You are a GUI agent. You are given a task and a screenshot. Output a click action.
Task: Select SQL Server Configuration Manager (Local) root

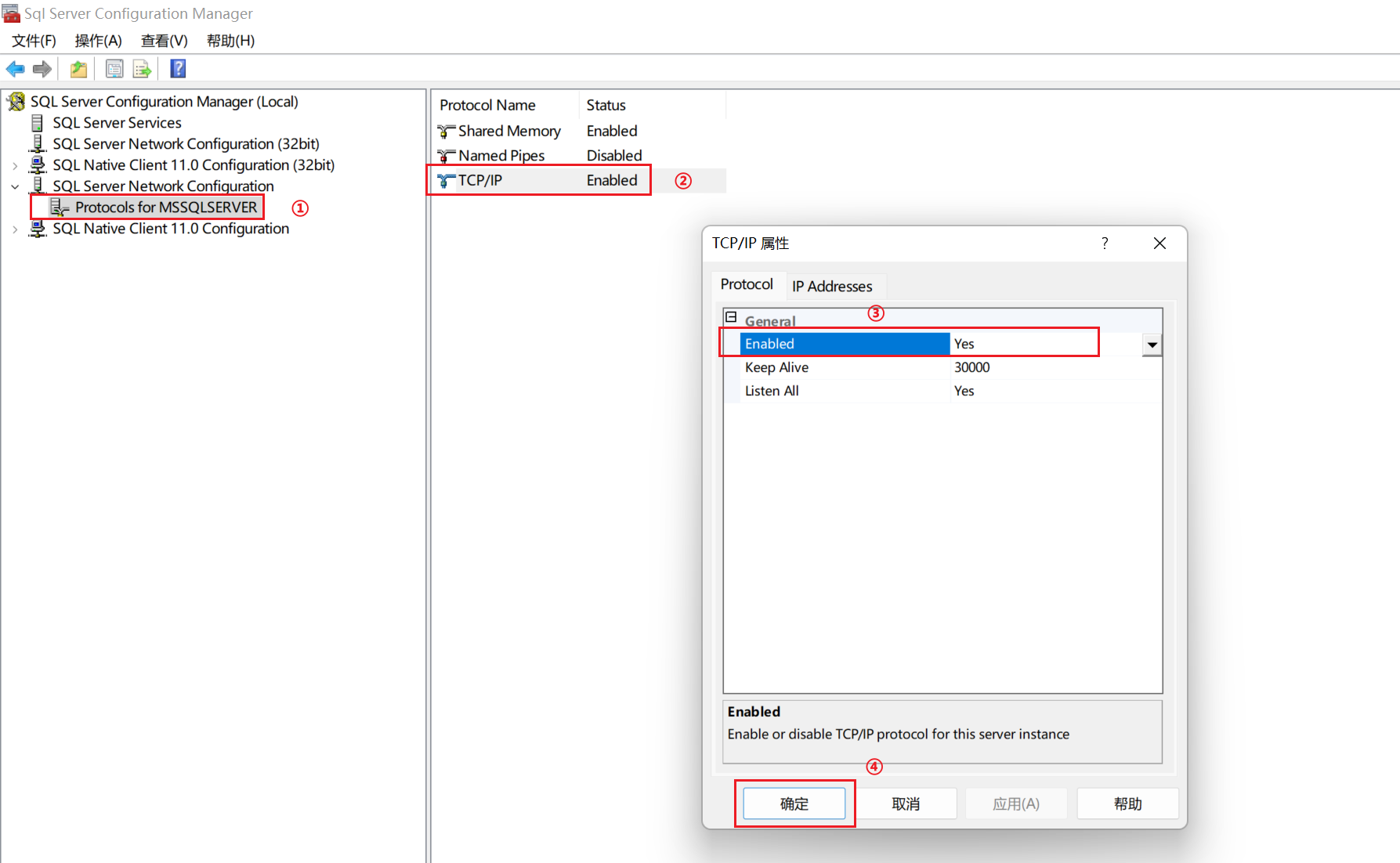pos(165,102)
